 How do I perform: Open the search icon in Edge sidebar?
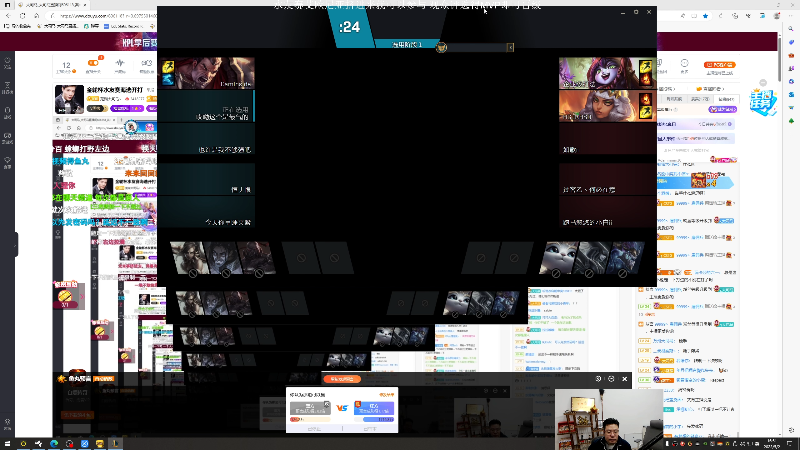click(x=791, y=29)
